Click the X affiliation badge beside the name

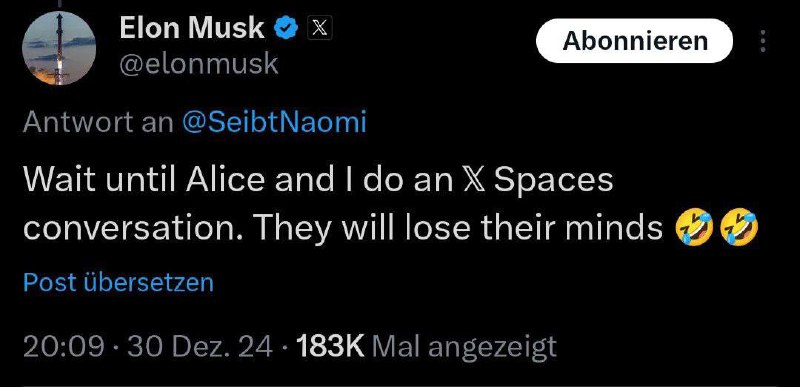coord(319,29)
